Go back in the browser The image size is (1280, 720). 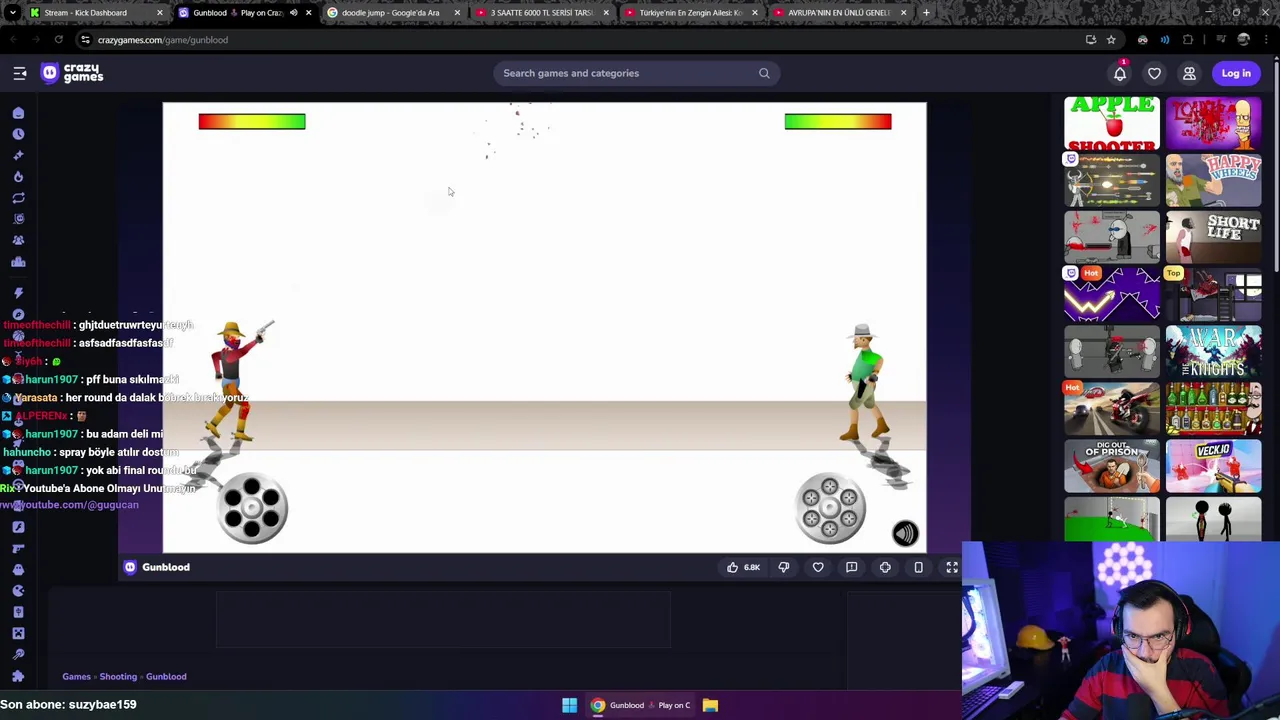pyautogui.click(x=13, y=40)
